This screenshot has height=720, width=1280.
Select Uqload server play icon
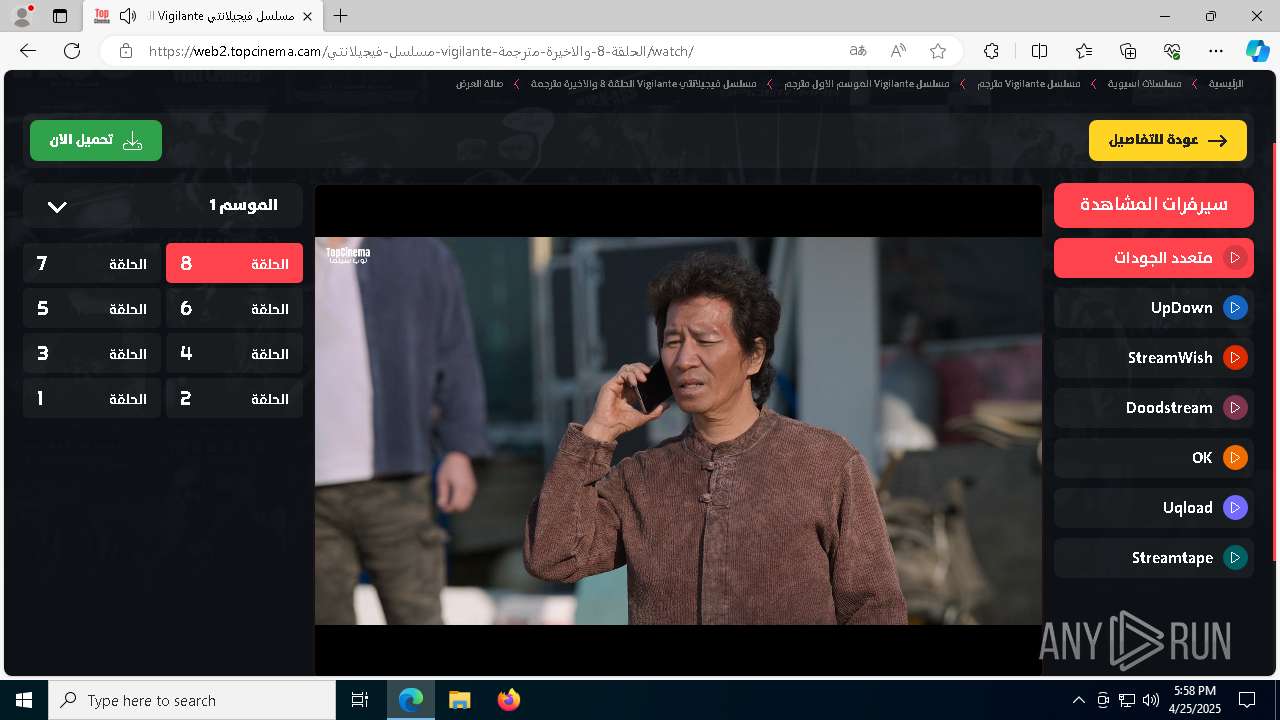pos(1235,508)
